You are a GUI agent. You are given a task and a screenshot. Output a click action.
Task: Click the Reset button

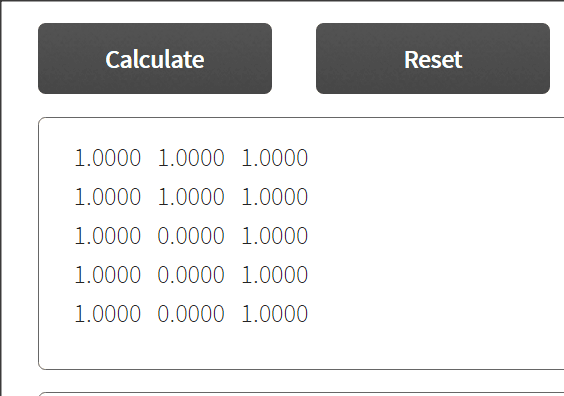click(x=433, y=59)
